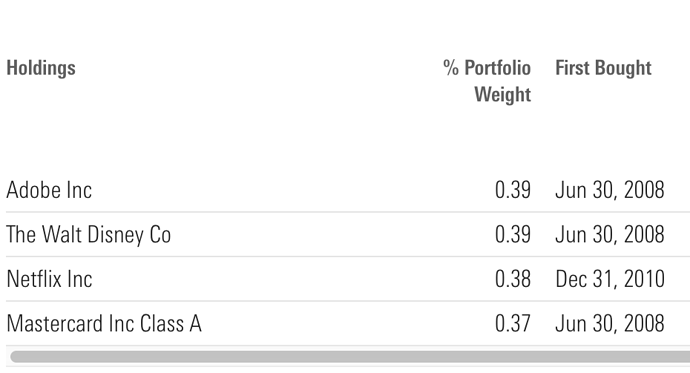Image resolution: width=690 pixels, height=373 pixels.
Task: Open the Netflix Inc holding
Action: pyautogui.click(x=50, y=279)
